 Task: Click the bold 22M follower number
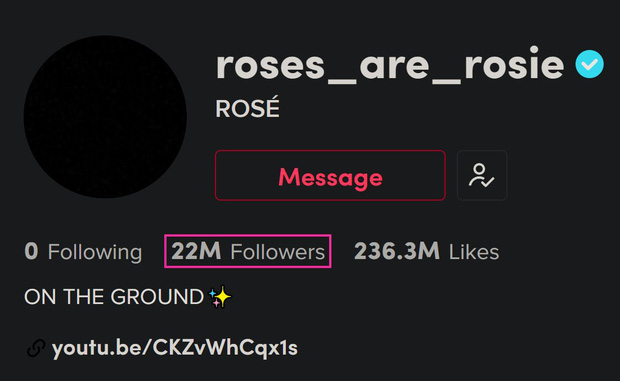click(196, 251)
